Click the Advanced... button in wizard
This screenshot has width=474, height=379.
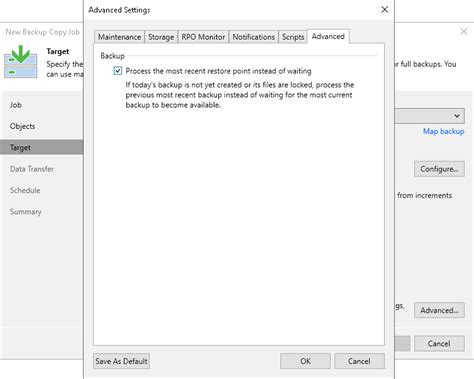click(439, 310)
